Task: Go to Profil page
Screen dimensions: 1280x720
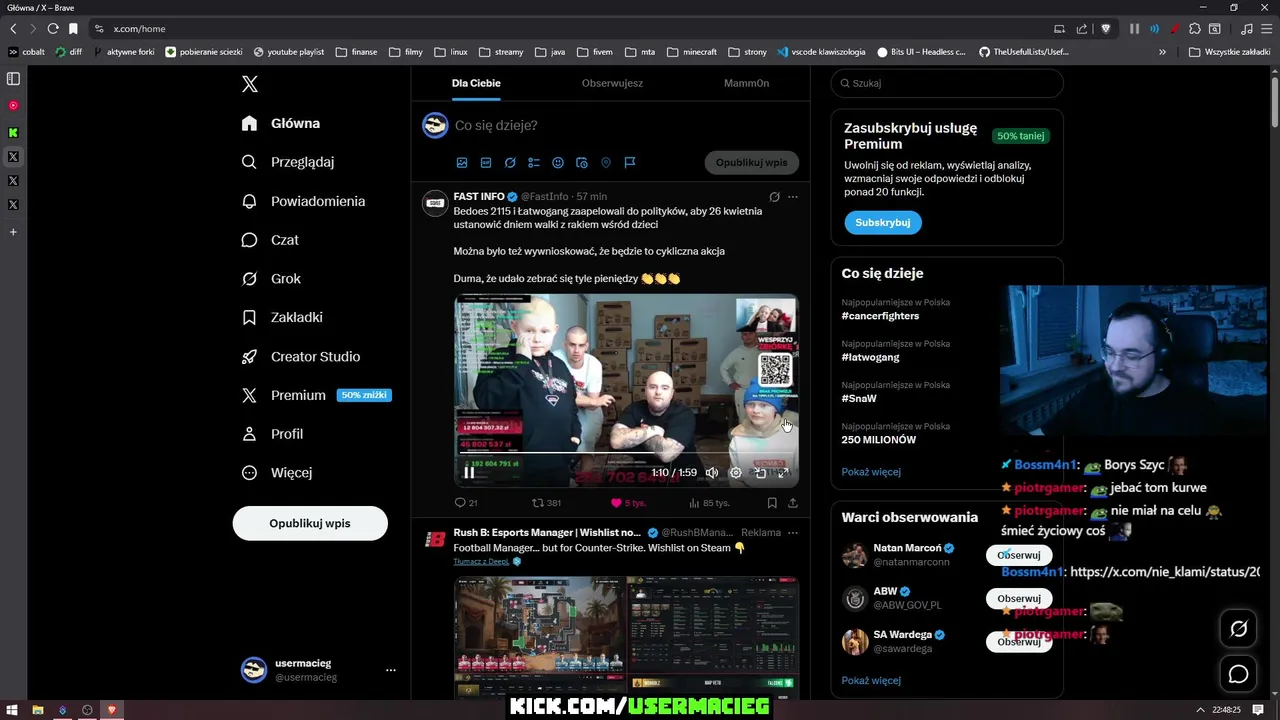Action: (x=272, y=434)
